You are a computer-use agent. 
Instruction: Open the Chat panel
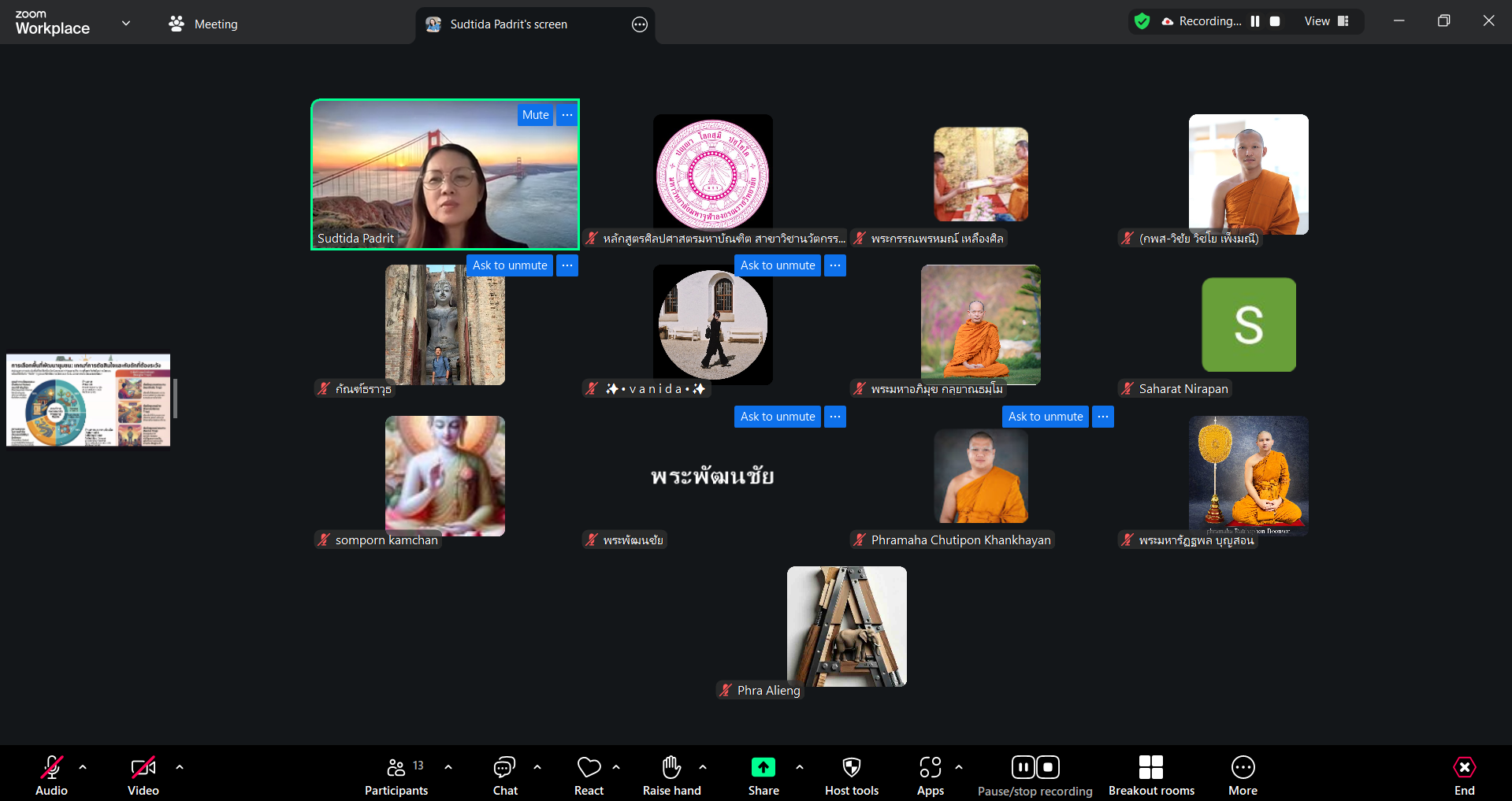point(504,776)
